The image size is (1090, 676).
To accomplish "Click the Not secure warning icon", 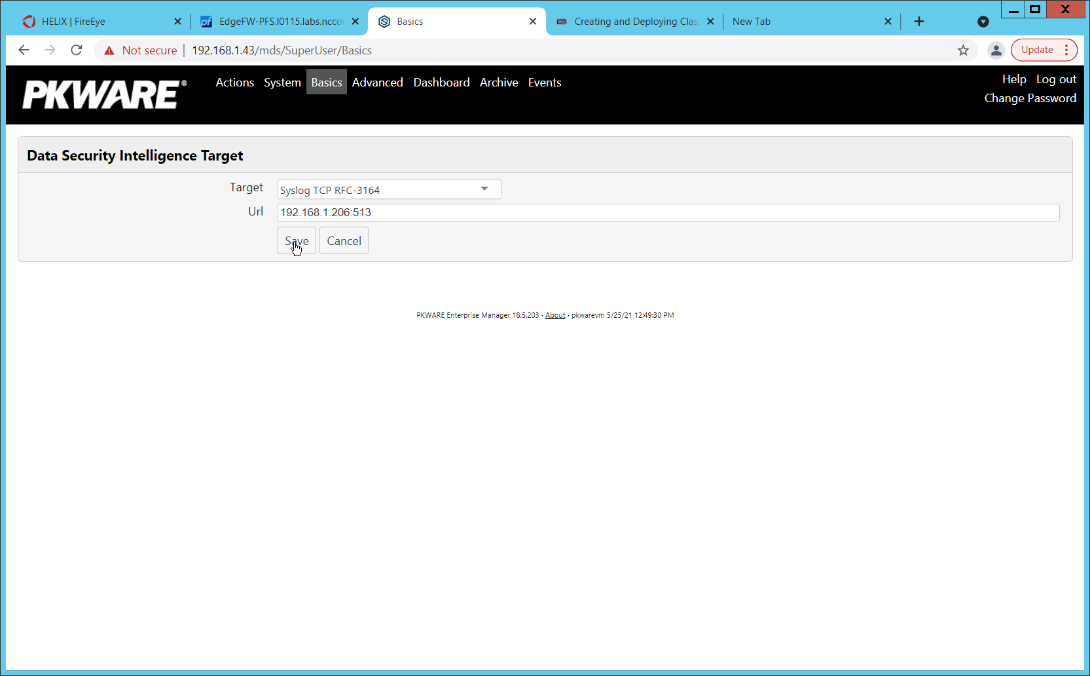I will coord(109,50).
